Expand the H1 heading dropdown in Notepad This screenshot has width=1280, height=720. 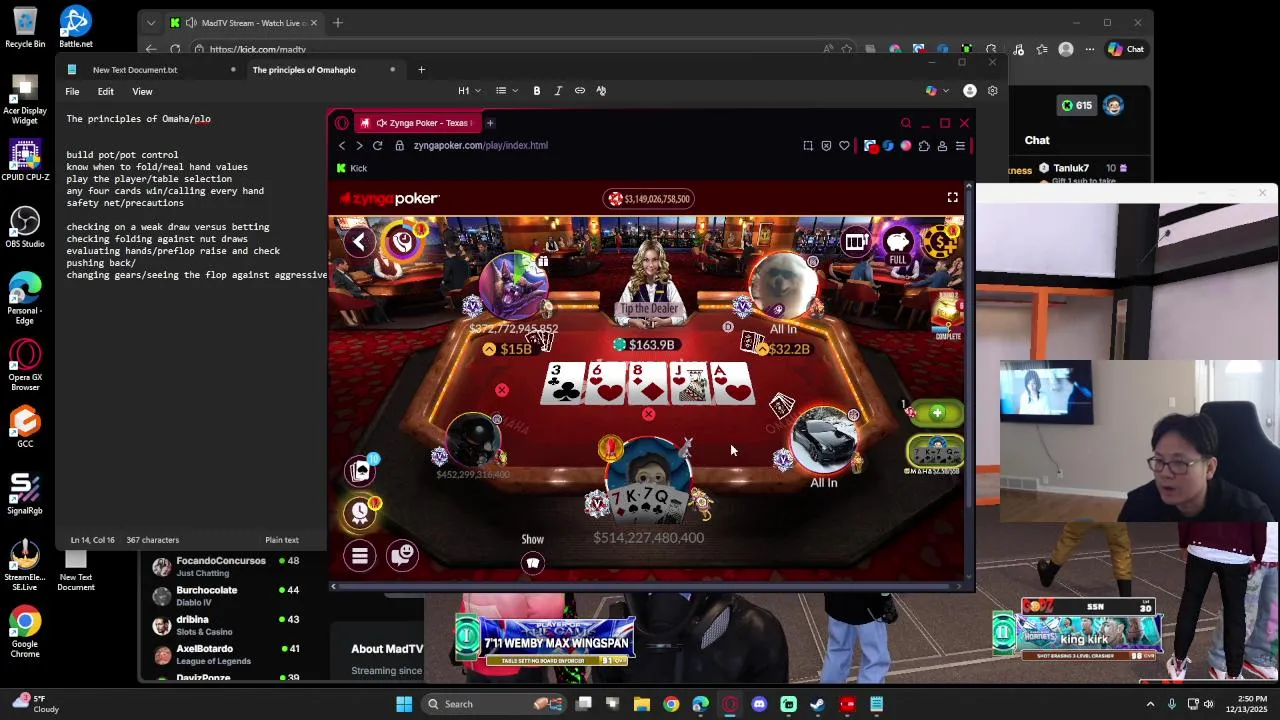tap(469, 91)
